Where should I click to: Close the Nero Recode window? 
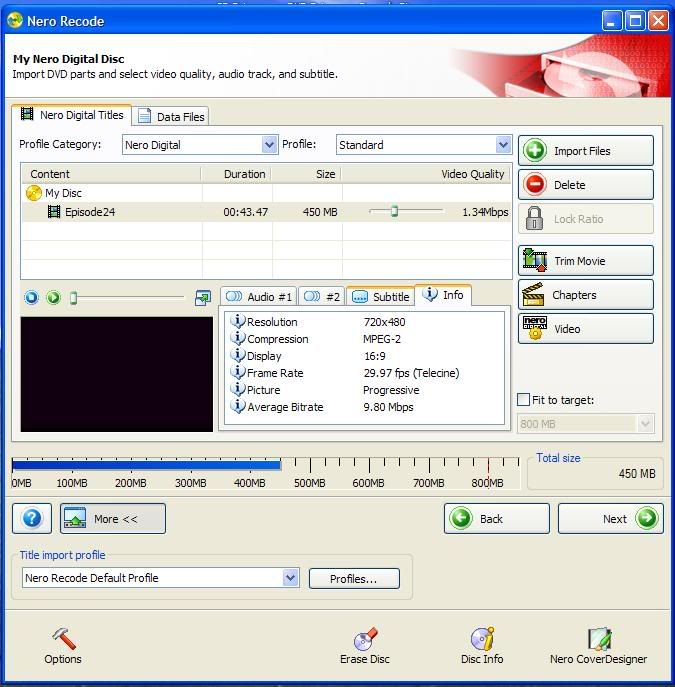[658, 21]
